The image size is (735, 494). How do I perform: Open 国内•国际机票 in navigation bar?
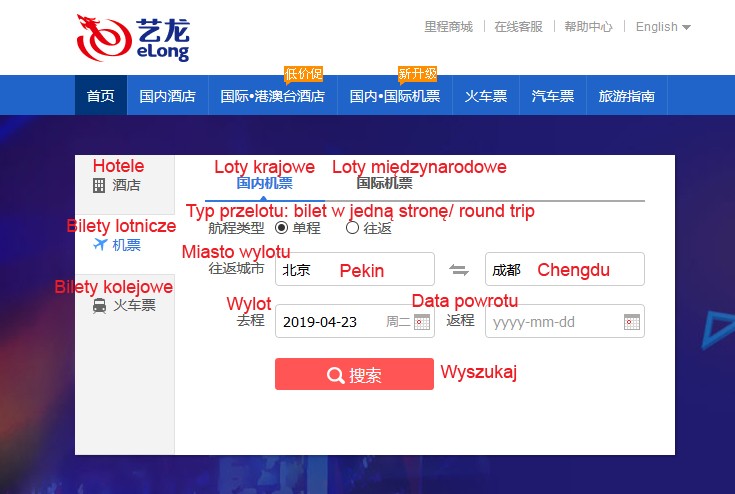(x=395, y=96)
